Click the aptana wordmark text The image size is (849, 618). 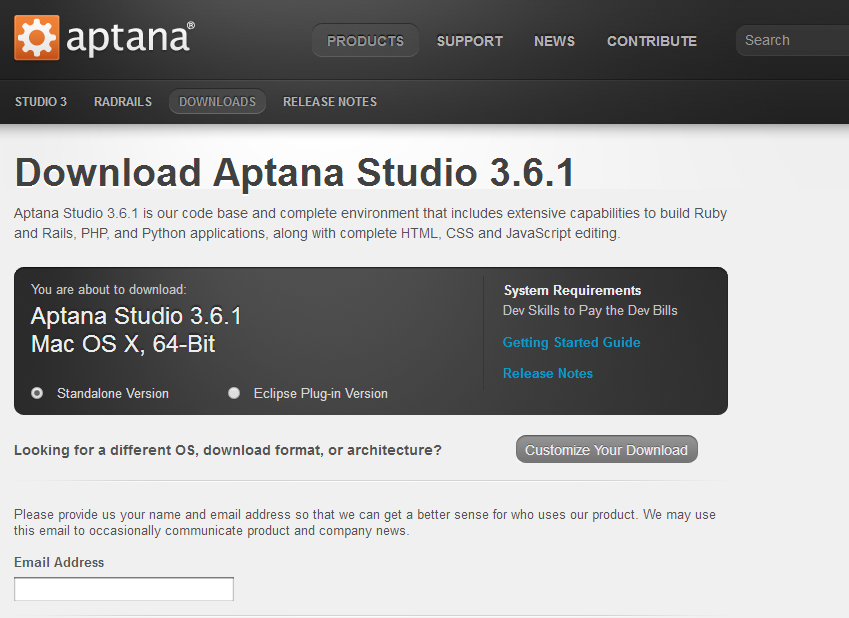129,39
